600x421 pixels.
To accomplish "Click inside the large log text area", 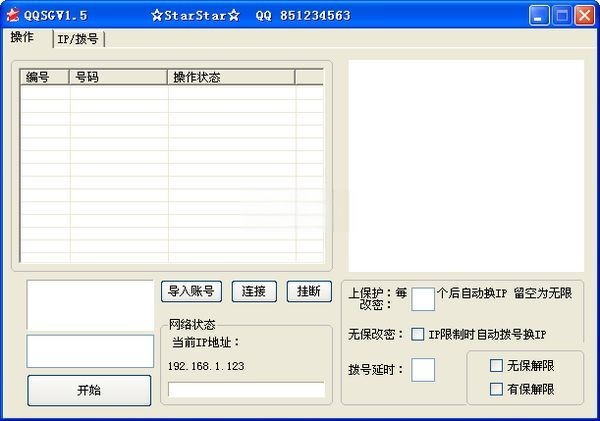I will coord(465,160).
